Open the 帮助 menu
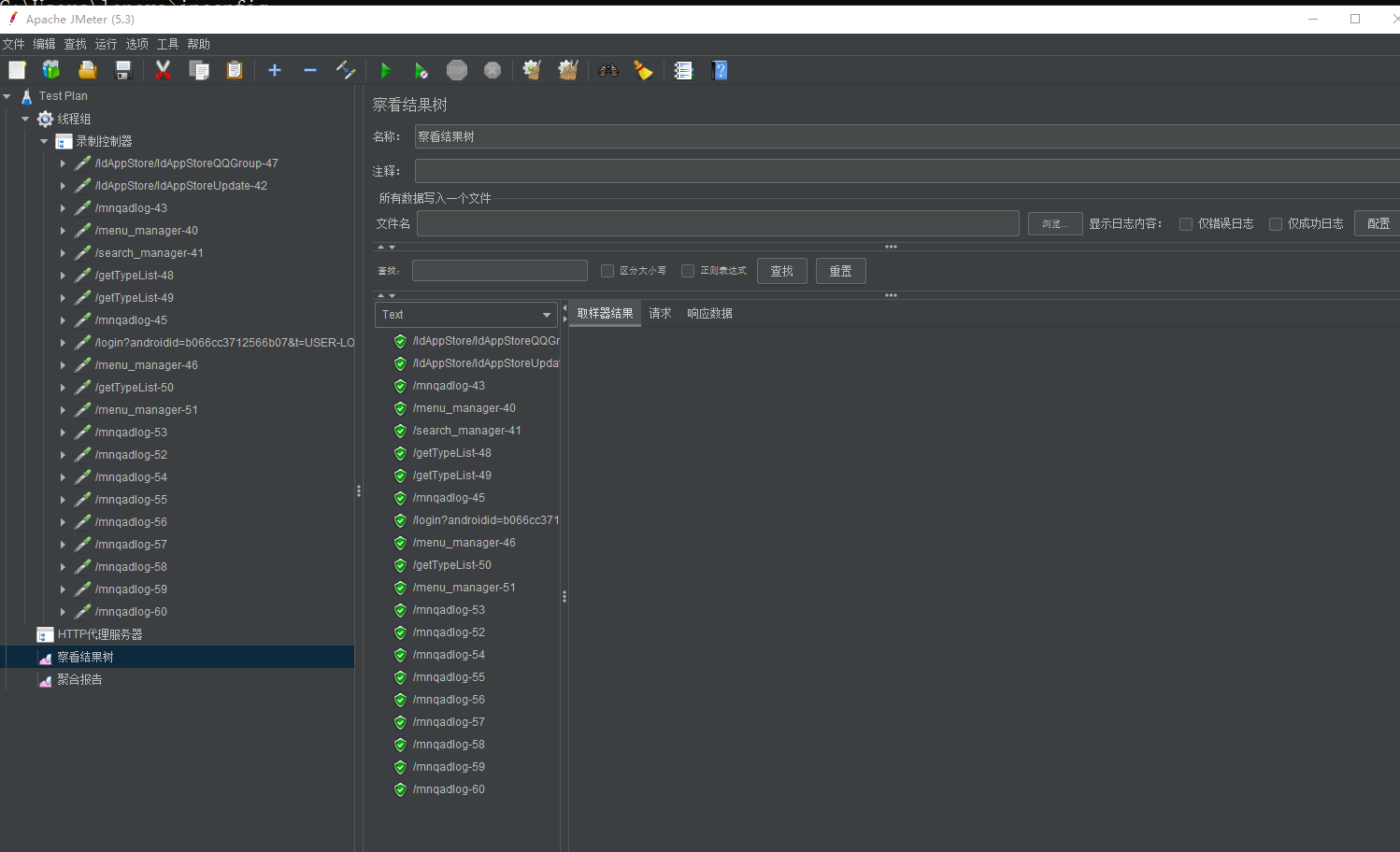Screen dimensions: 1400x852 click(x=198, y=44)
